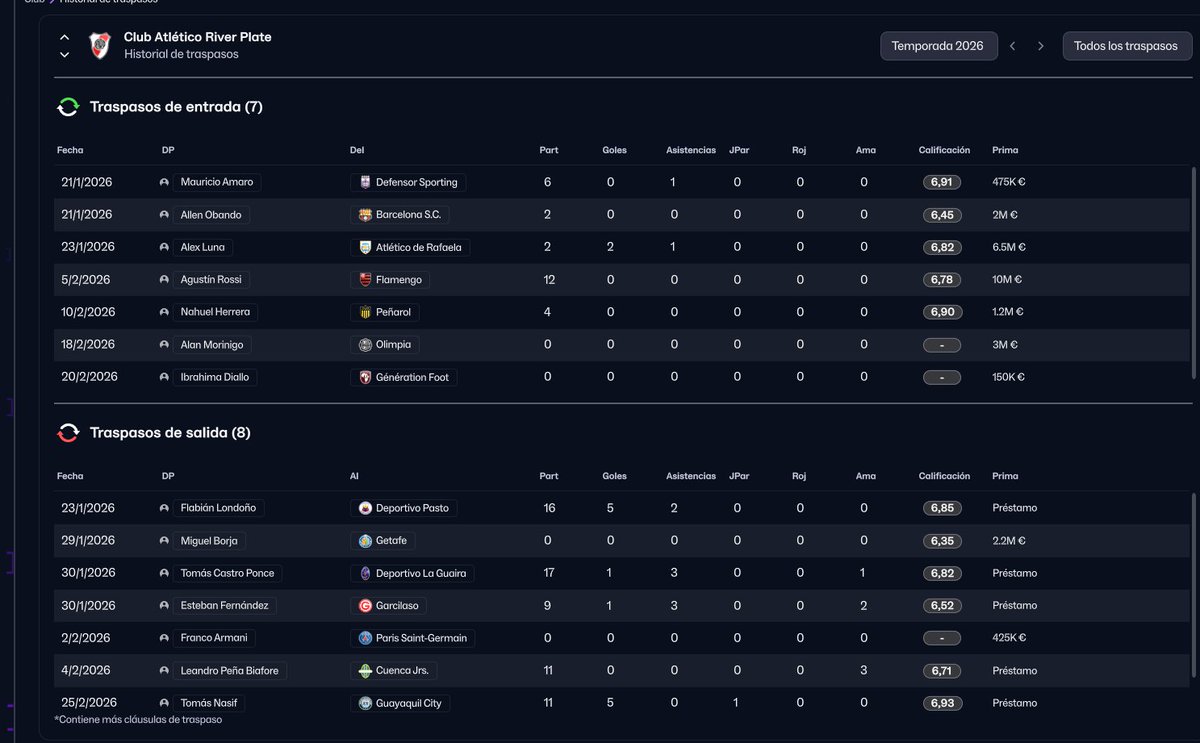Open Ibrahima Diallo player profile
The height and width of the screenshot is (743, 1200).
tap(215, 377)
